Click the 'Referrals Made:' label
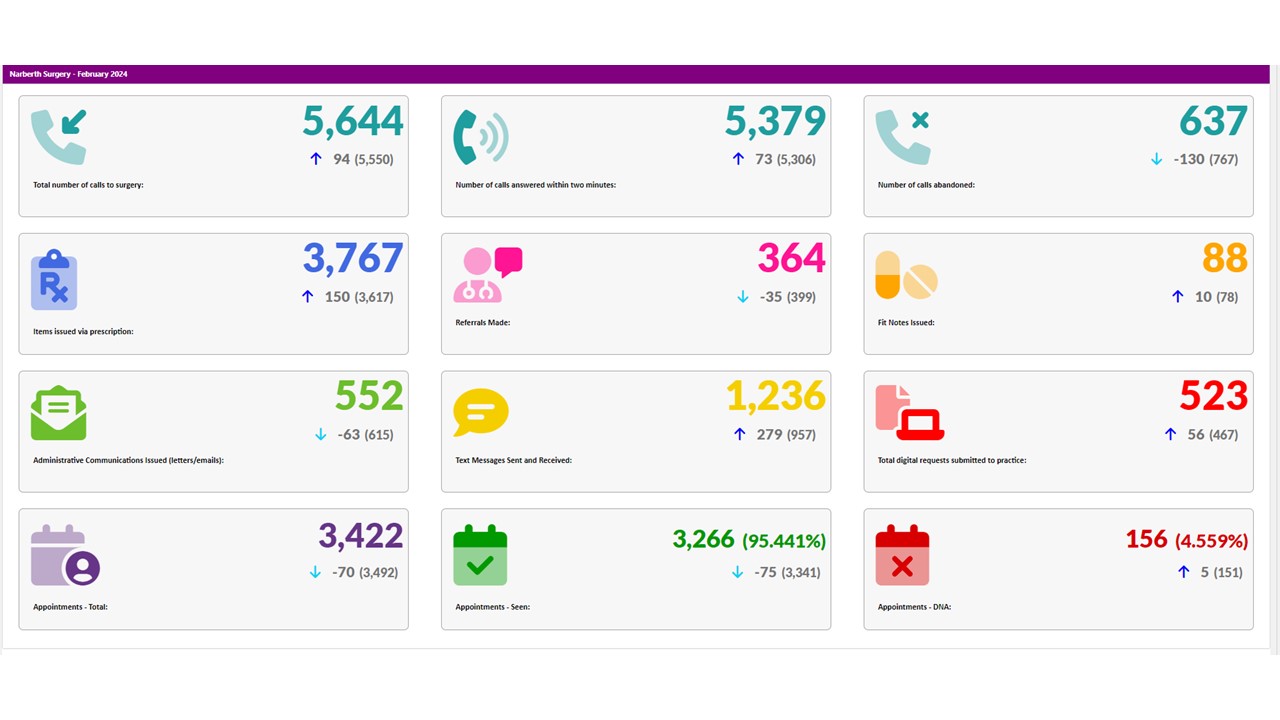Screen dimensions: 1280x720 click(483, 323)
